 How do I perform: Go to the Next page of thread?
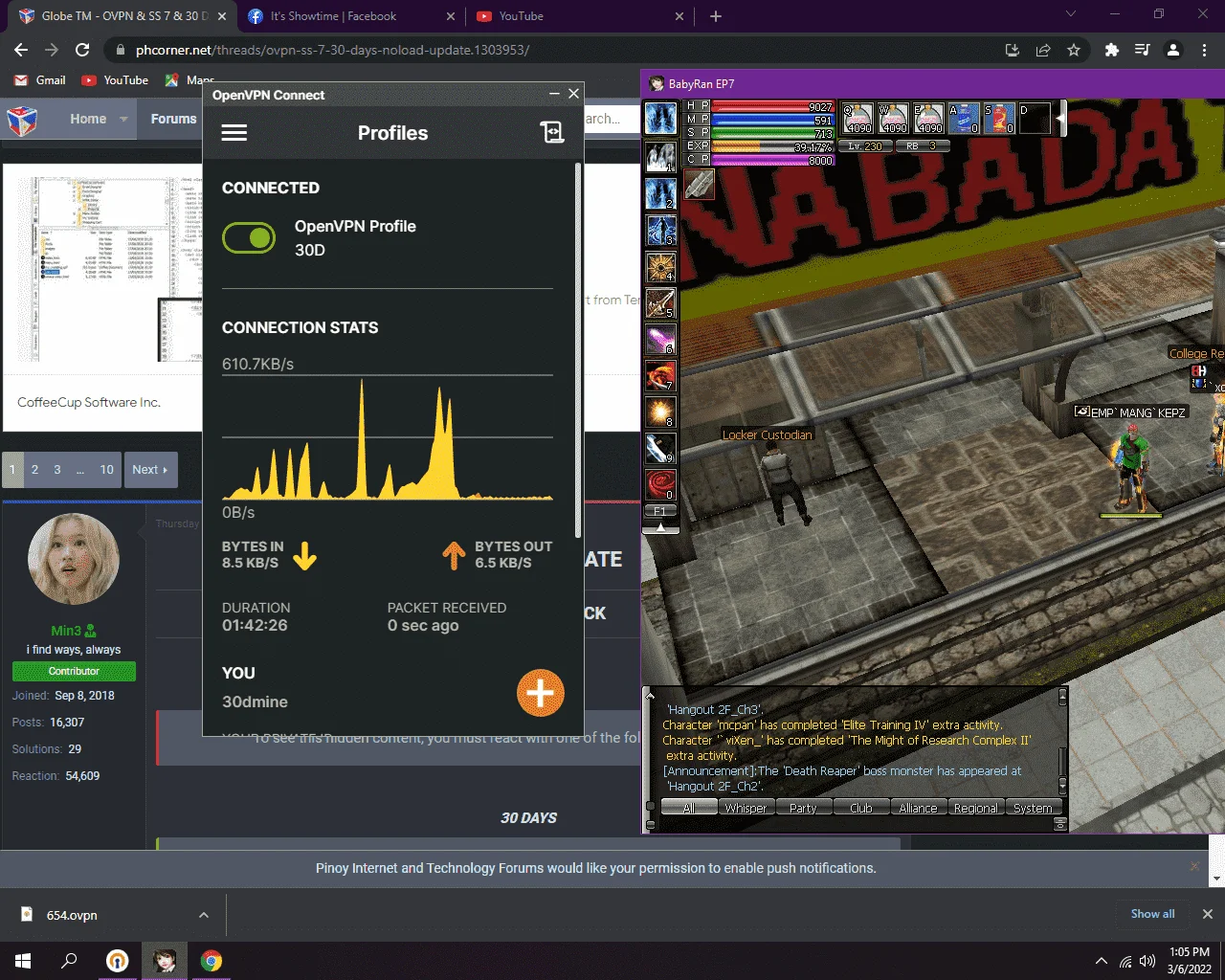point(150,470)
